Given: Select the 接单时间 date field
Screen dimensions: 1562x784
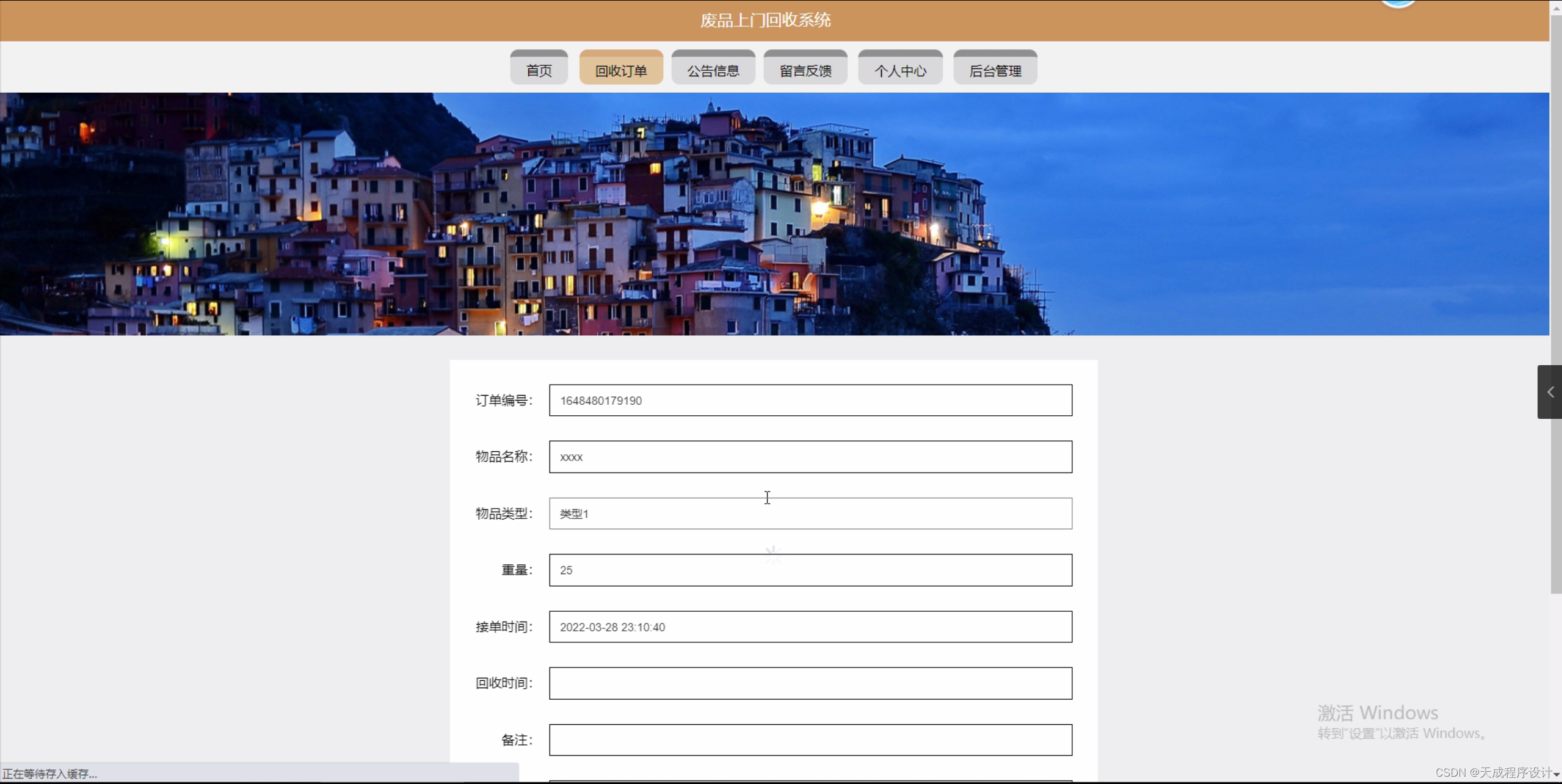Looking at the screenshot, I should (810, 627).
